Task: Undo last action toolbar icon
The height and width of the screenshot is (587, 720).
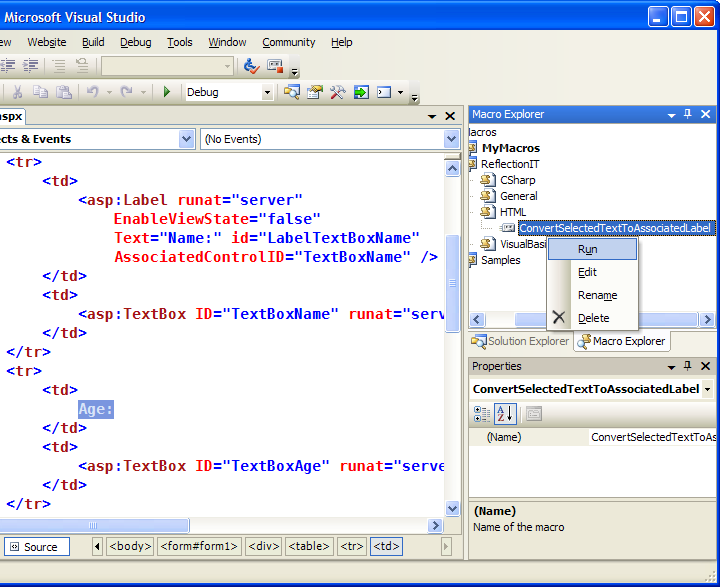Action: tap(92, 92)
